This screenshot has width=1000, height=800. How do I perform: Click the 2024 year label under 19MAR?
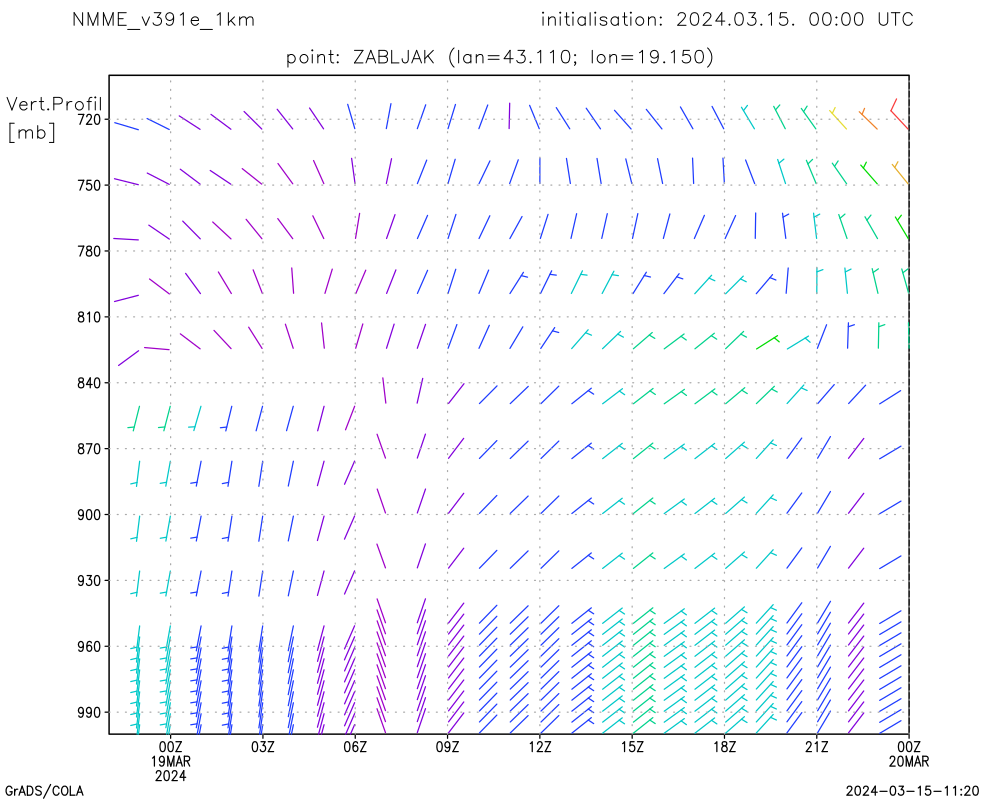(x=170, y=776)
